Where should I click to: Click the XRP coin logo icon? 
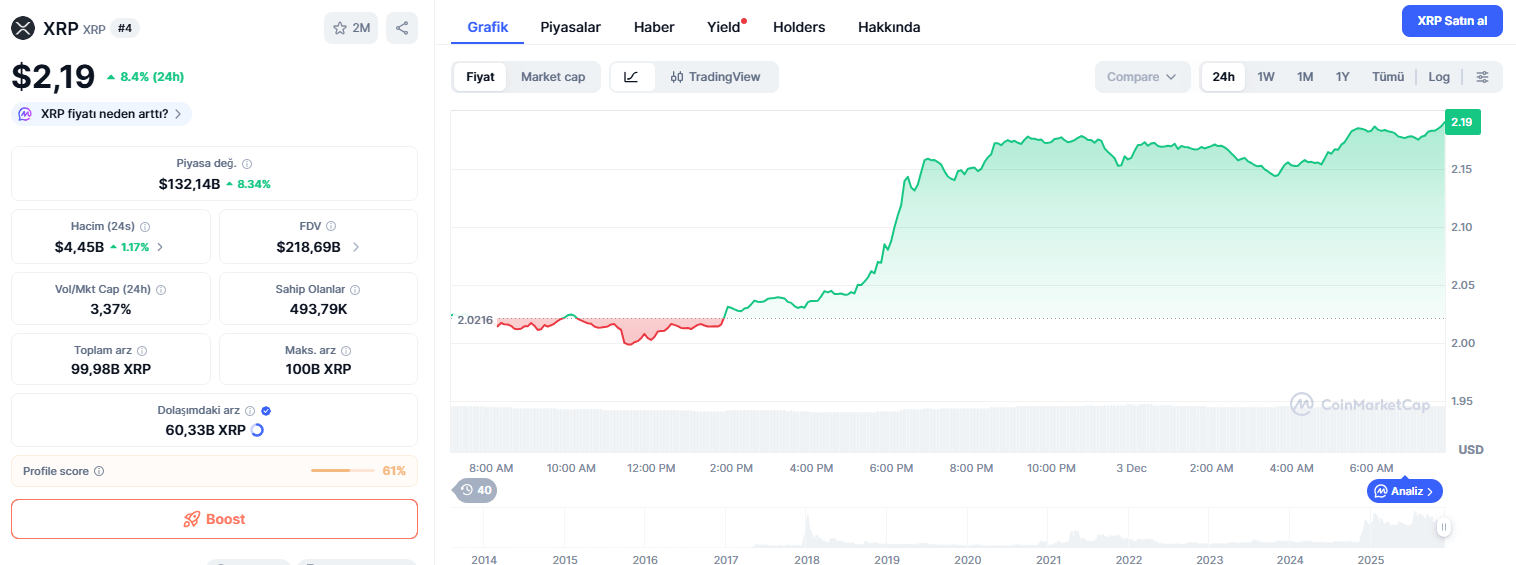pyautogui.click(x=24, y=28)
